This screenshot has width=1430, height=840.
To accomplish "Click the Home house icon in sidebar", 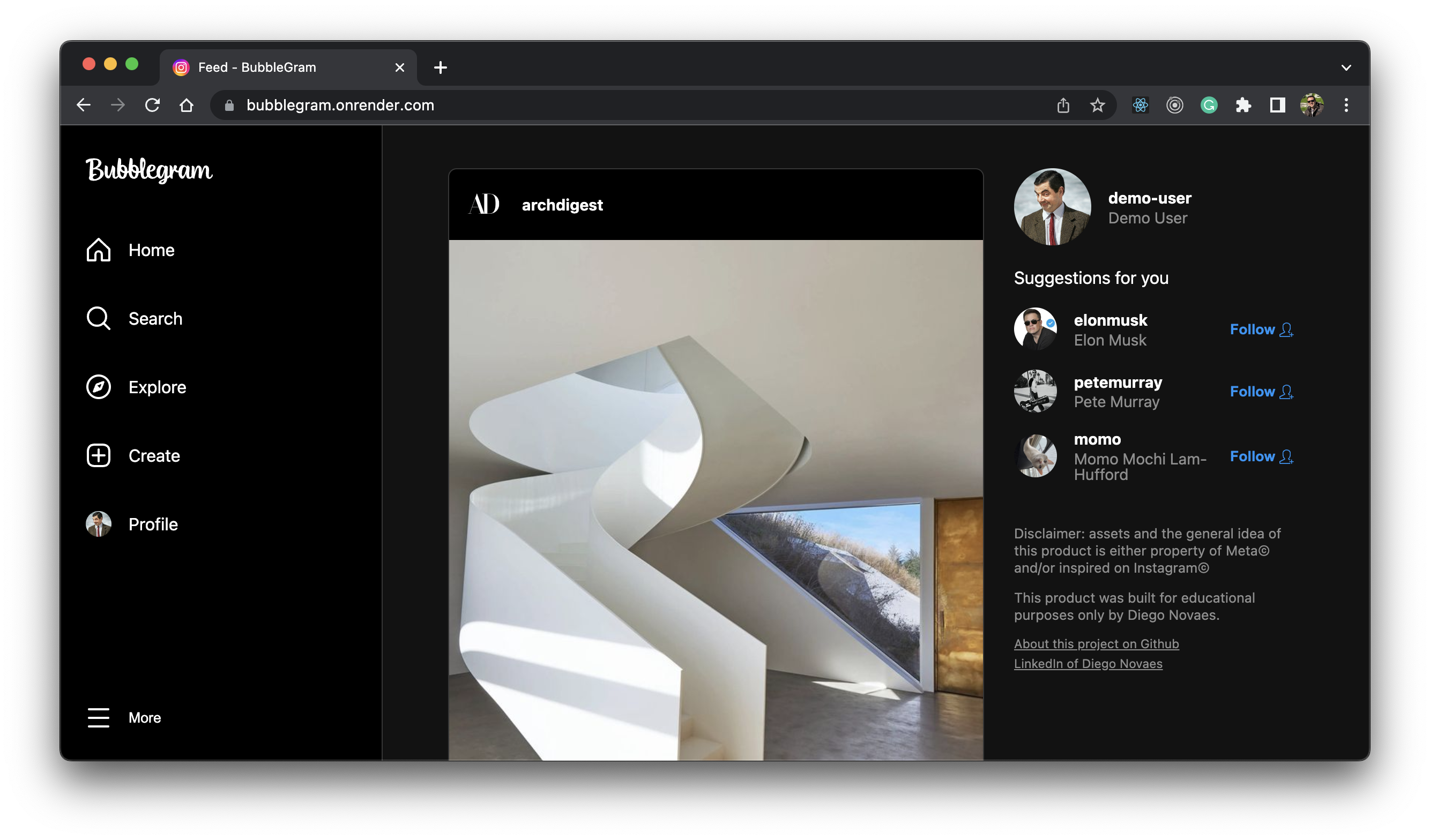I will 98,250.
